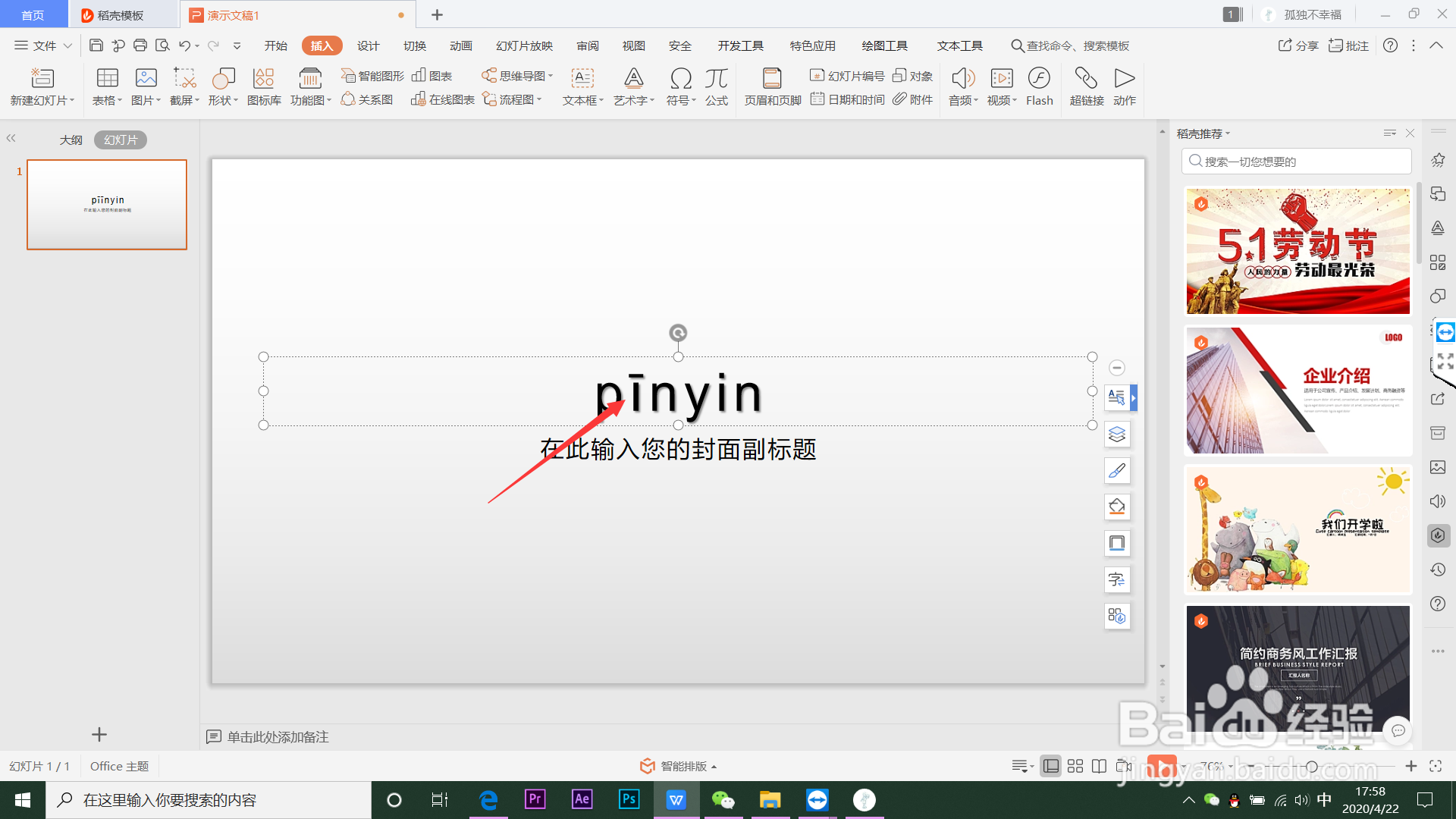Open the 文件 menu dropdown
Image resolution: width=1456 pixels, height=819 pixels.
point(44,45)
